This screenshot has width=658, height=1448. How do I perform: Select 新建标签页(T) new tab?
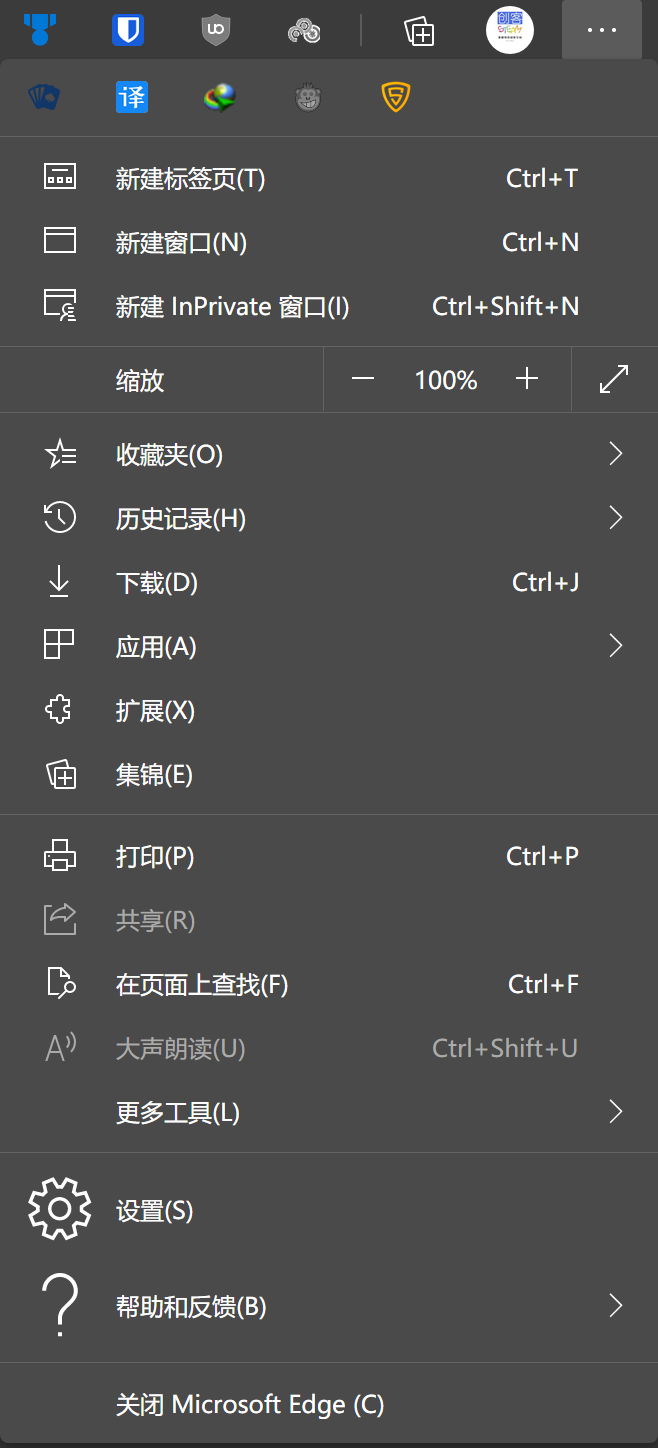point(190,179)
